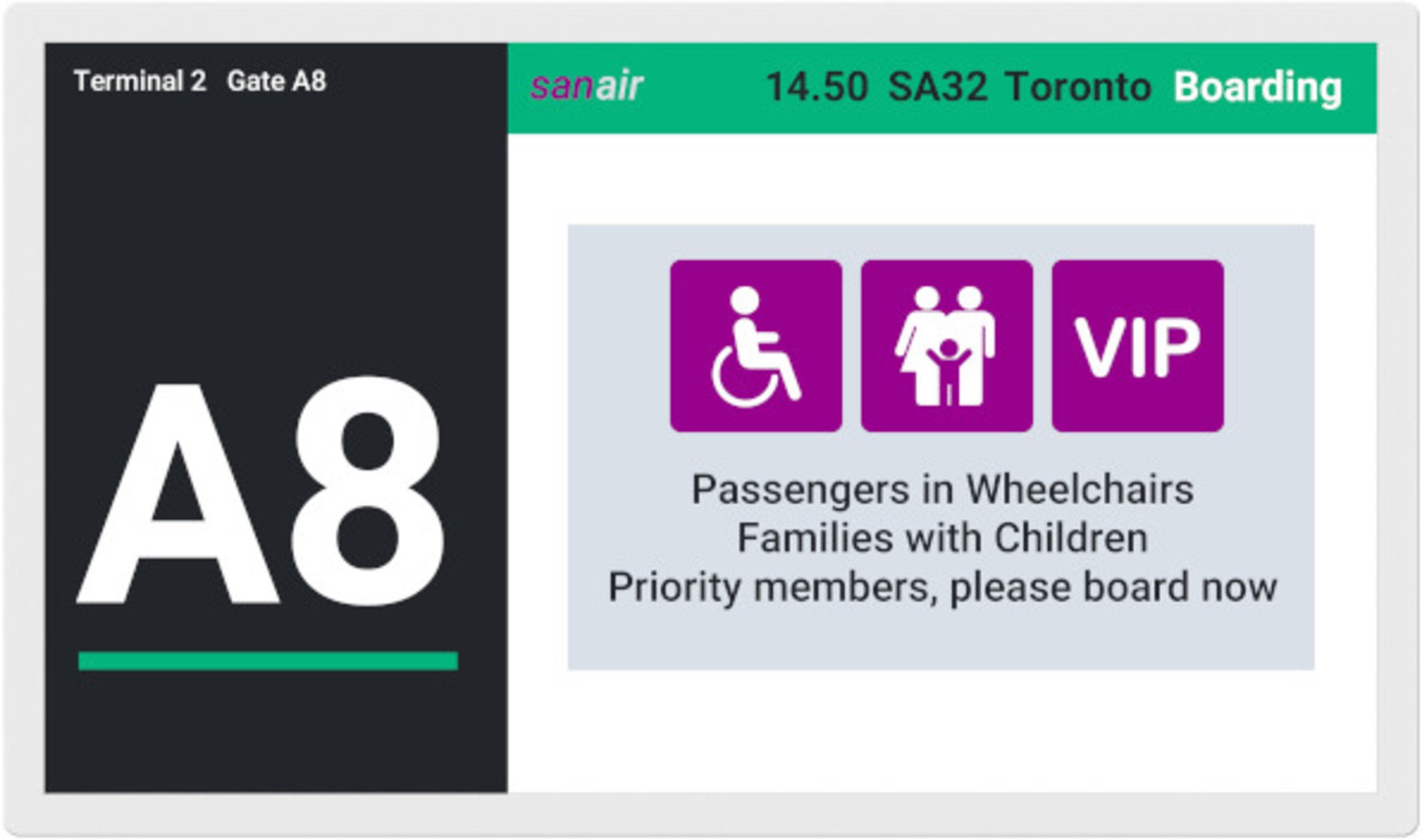Click 'Priority members, please board now' line
The image size is (1422, 840).
click(942, 587)
